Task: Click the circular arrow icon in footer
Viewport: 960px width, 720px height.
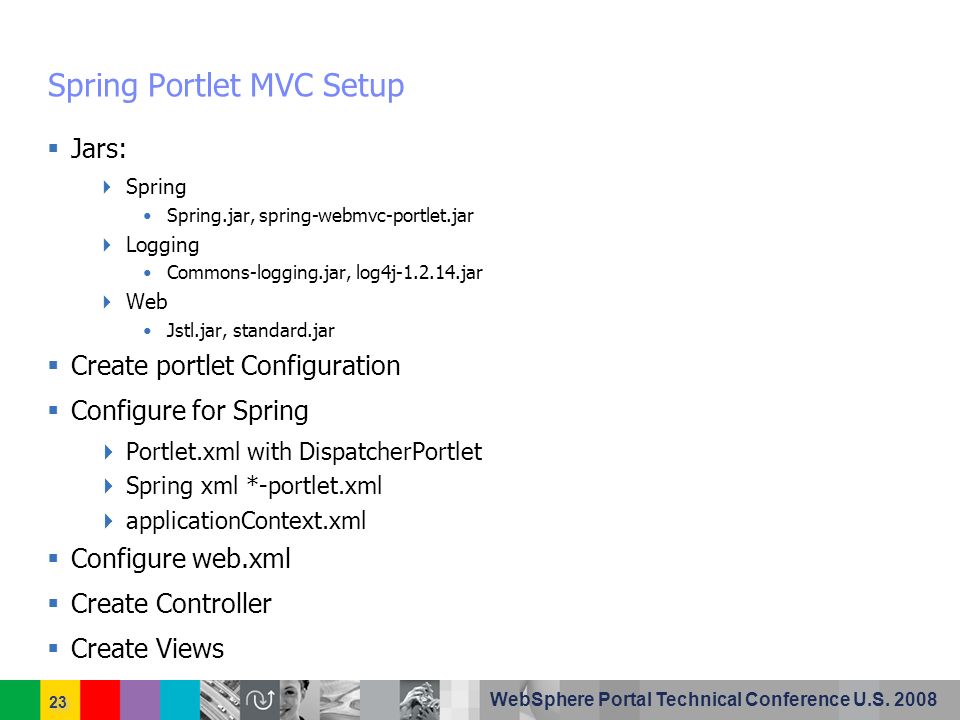Action: tap(260, 700)
